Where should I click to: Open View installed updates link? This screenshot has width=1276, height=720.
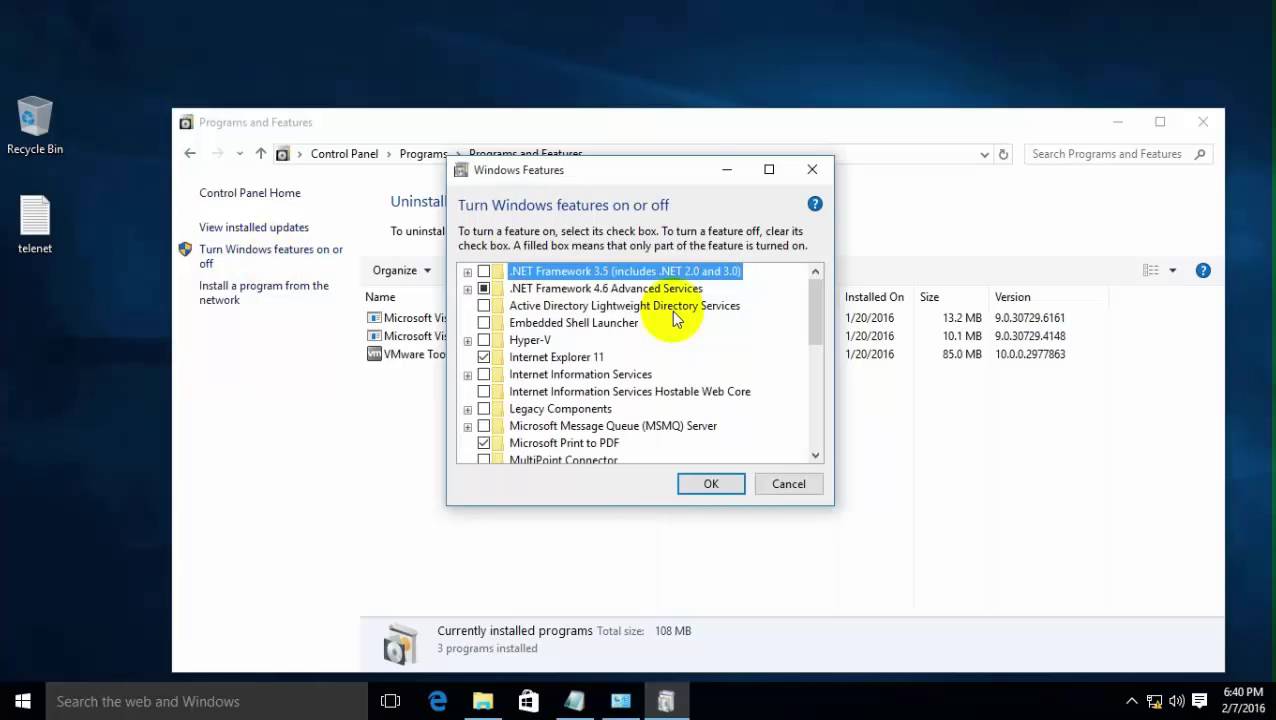254,227
